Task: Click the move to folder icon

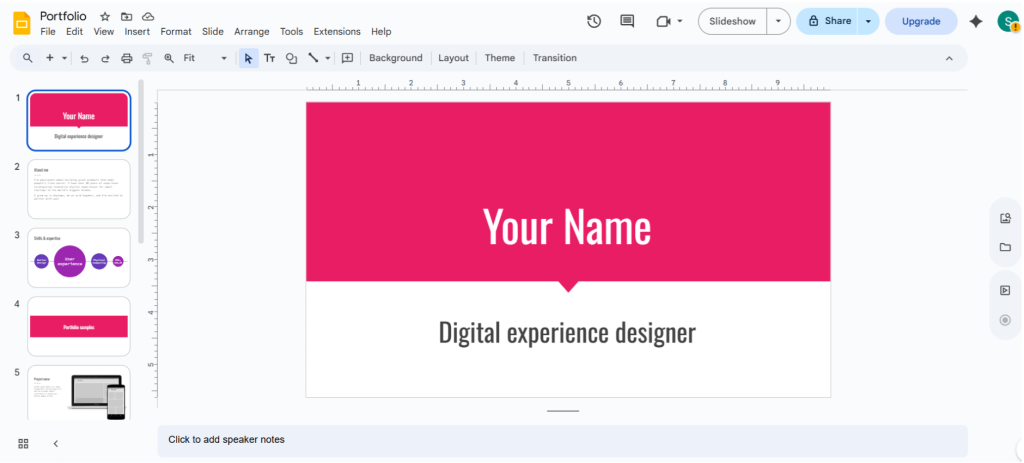Action: (x=126, y=16)
